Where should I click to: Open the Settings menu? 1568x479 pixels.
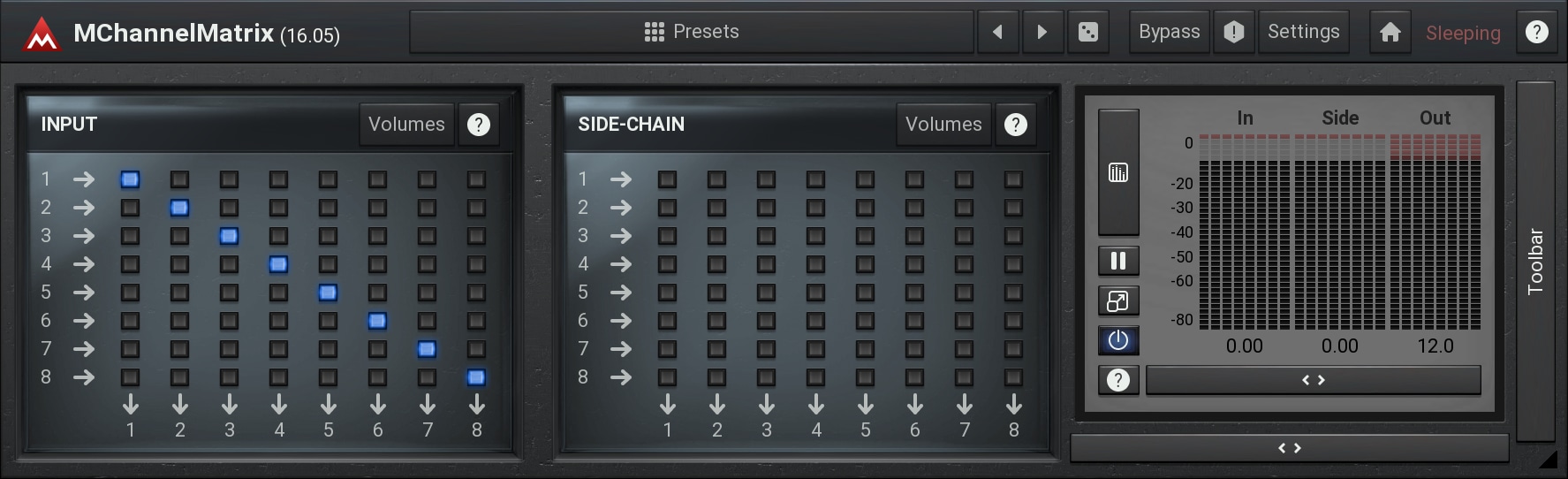(1304, 33)
